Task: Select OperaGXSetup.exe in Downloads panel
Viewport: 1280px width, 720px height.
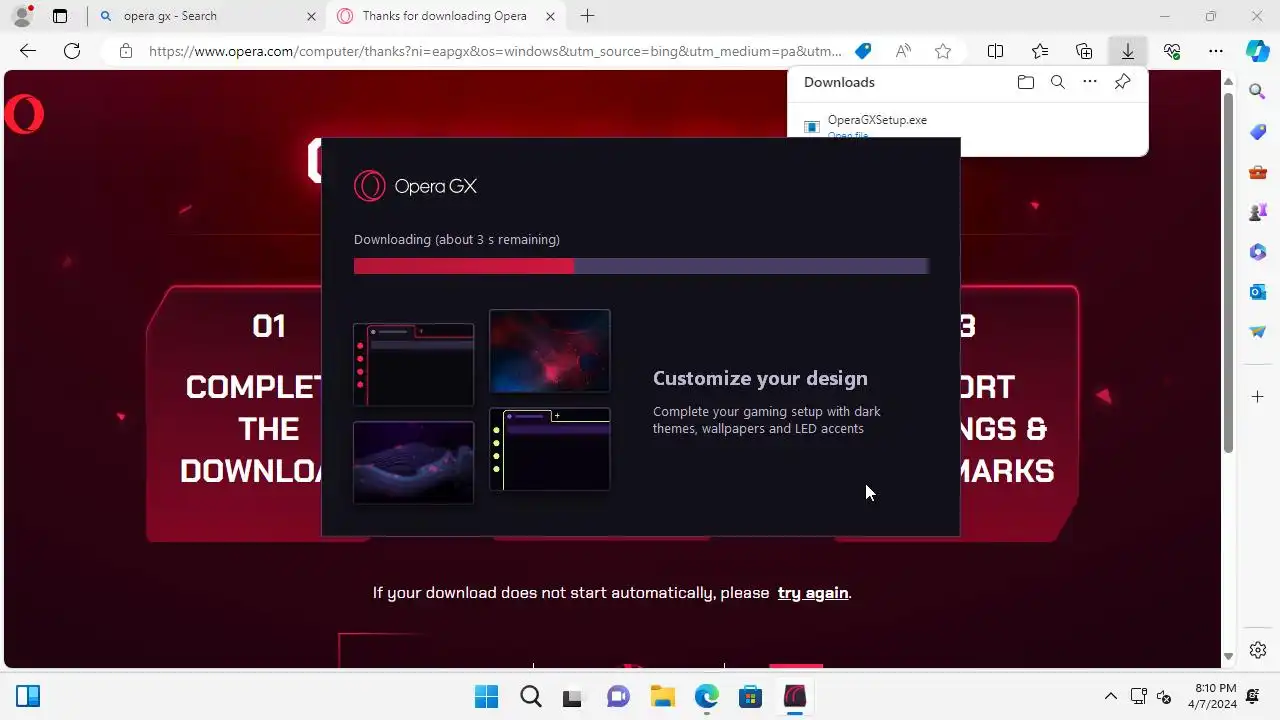Action: [x=877, y=120]
